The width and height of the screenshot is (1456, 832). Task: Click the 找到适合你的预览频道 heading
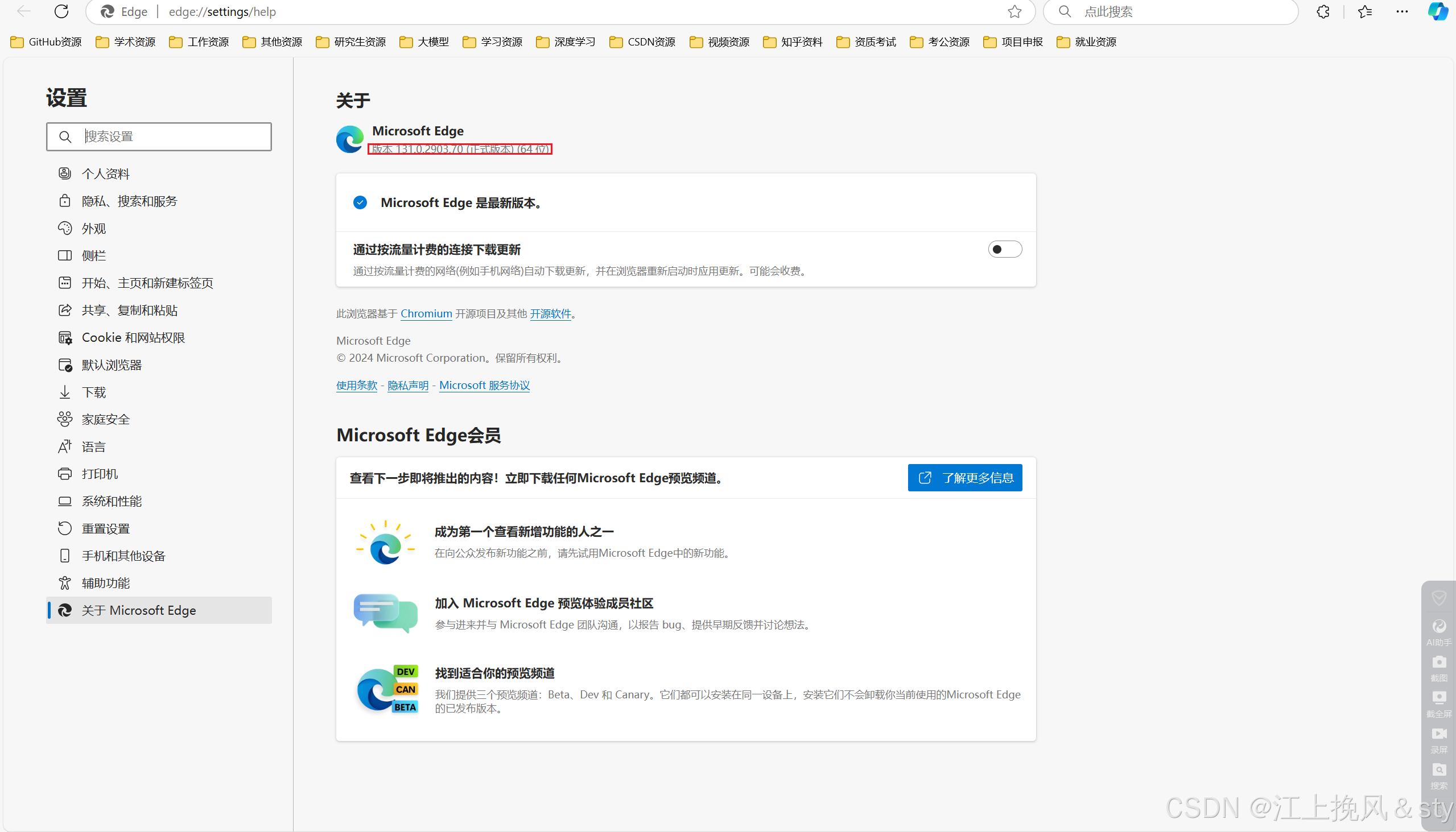tap(494, 673)
